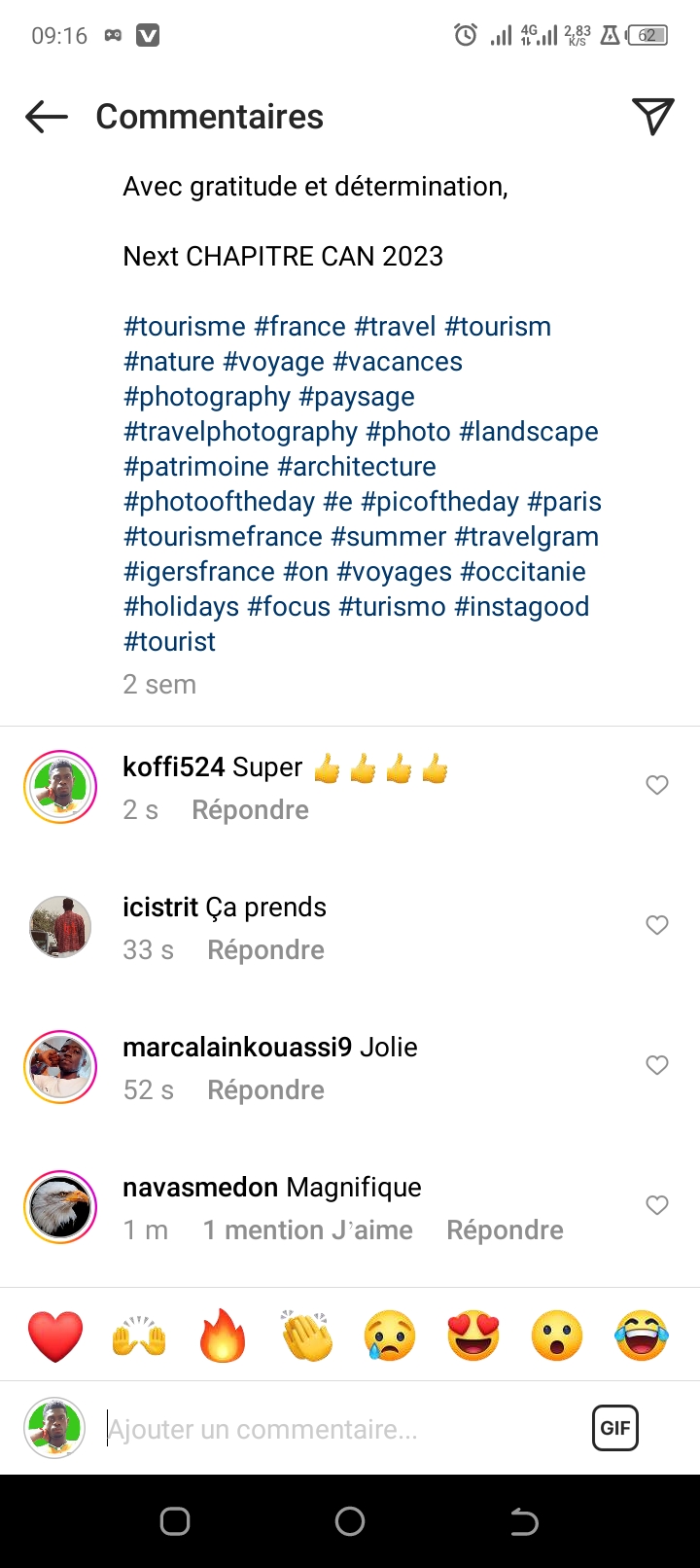This screenshot has width=700, height=1568.
Task: Insert the red heart emoji reaction
Action: pos(55,1336)
